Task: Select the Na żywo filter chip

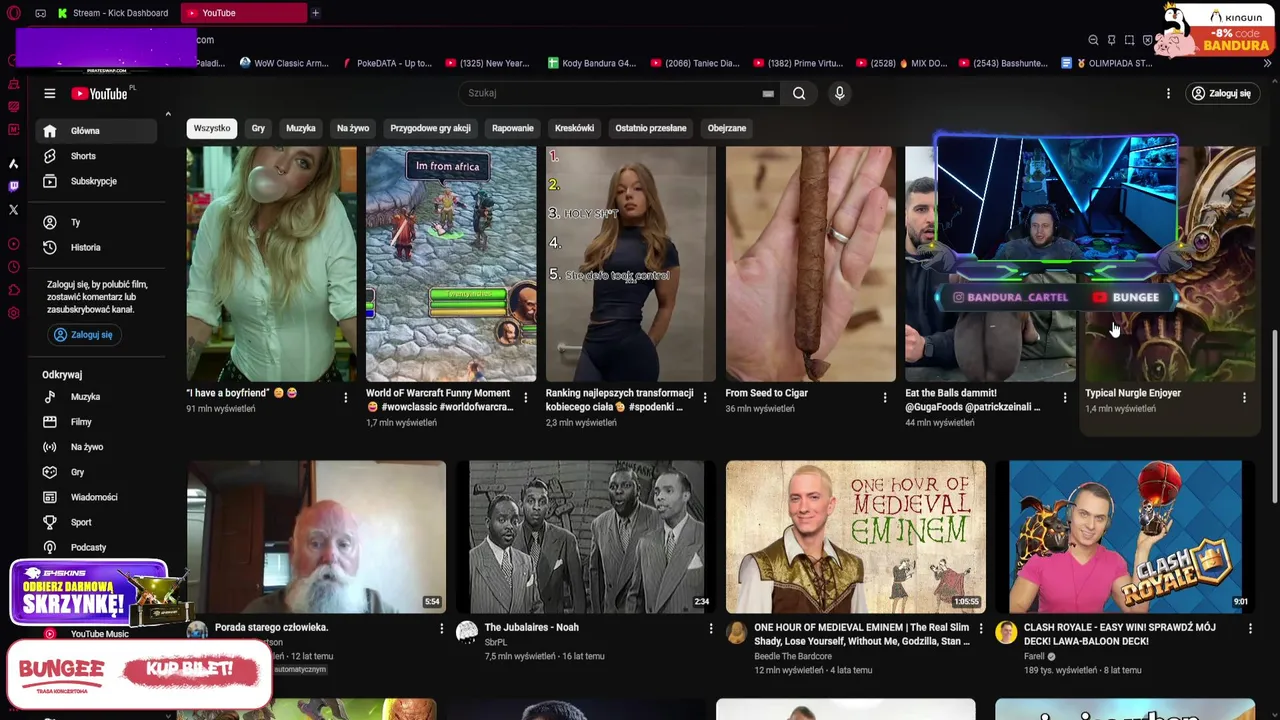Action: (353, 128)
